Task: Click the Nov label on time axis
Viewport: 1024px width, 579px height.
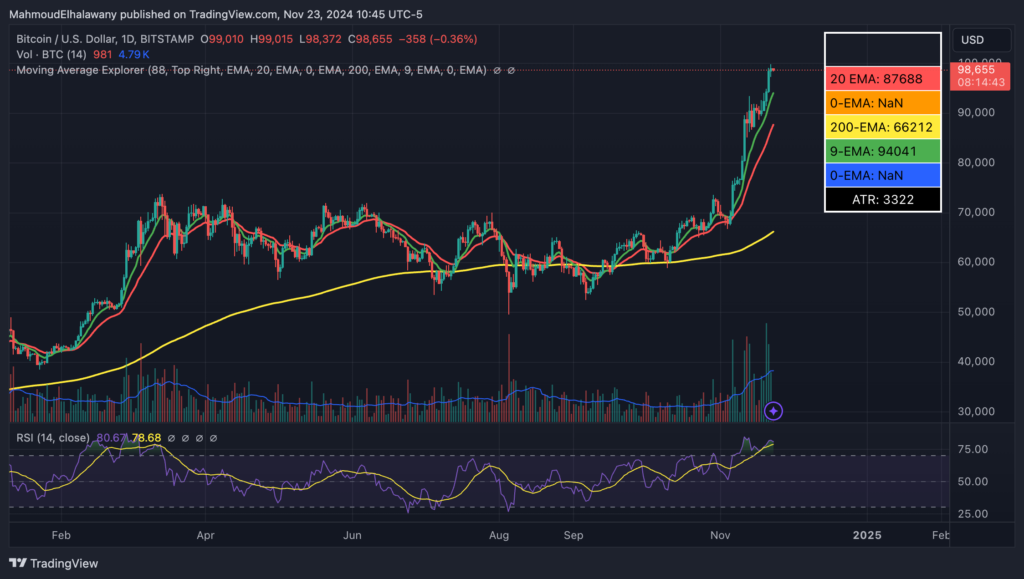Action: click(720, 535)
